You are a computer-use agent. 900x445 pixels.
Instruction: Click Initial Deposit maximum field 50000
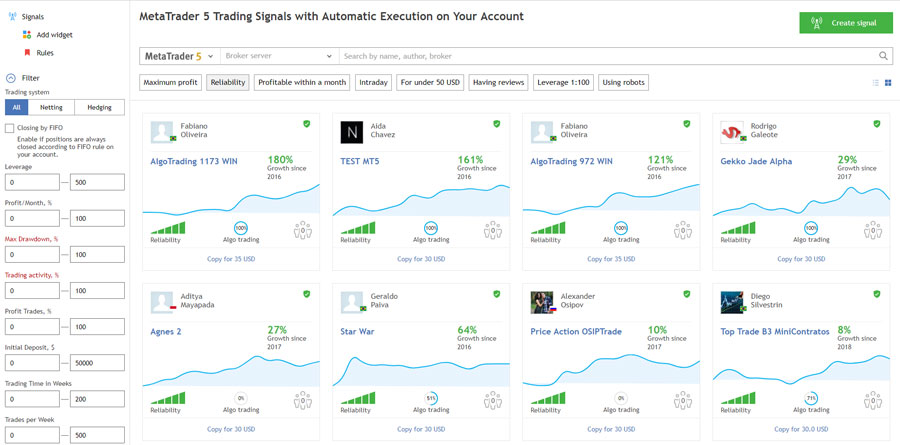97,363
